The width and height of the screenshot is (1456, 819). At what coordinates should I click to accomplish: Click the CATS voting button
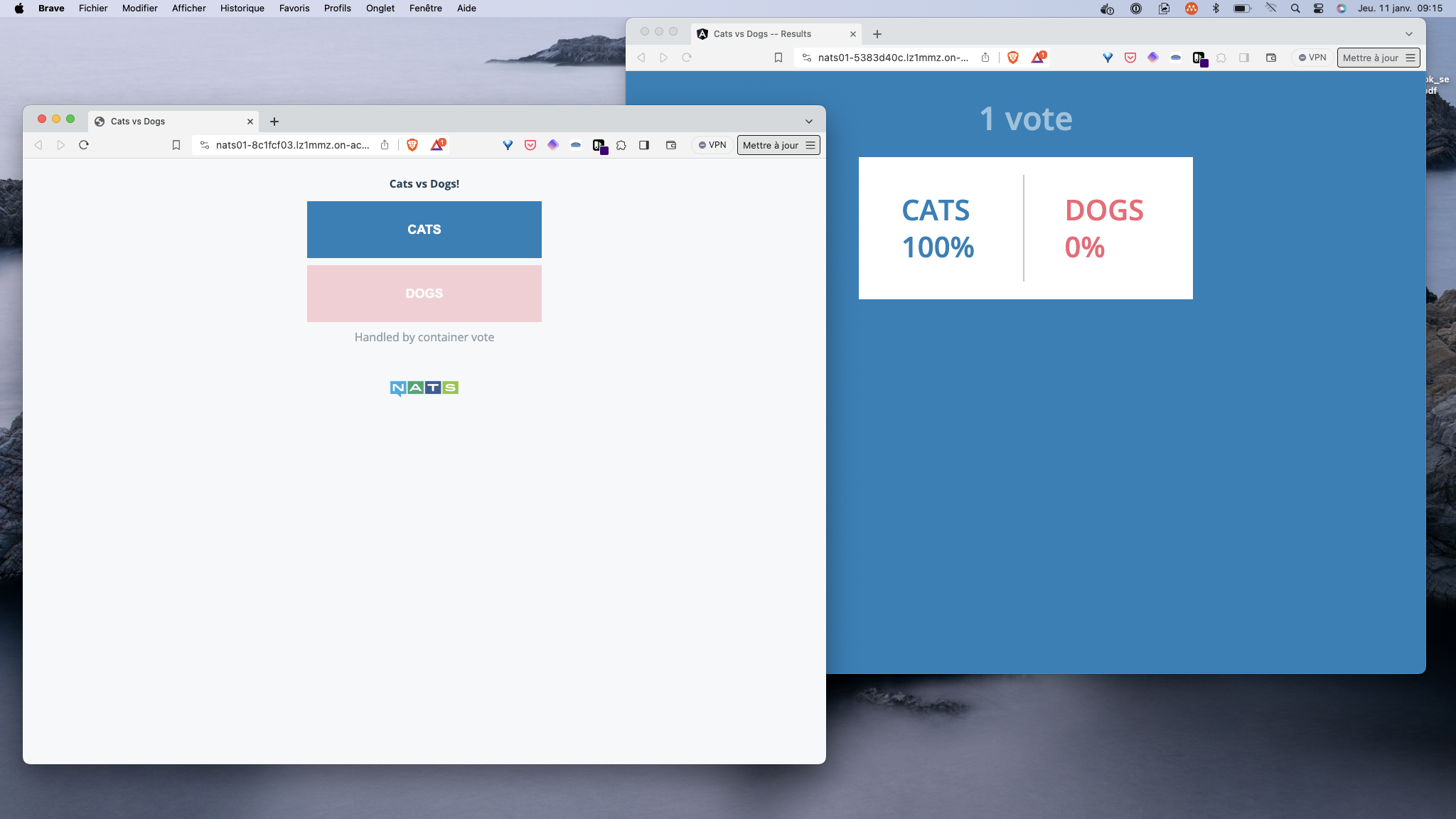[x=424, y=229]
